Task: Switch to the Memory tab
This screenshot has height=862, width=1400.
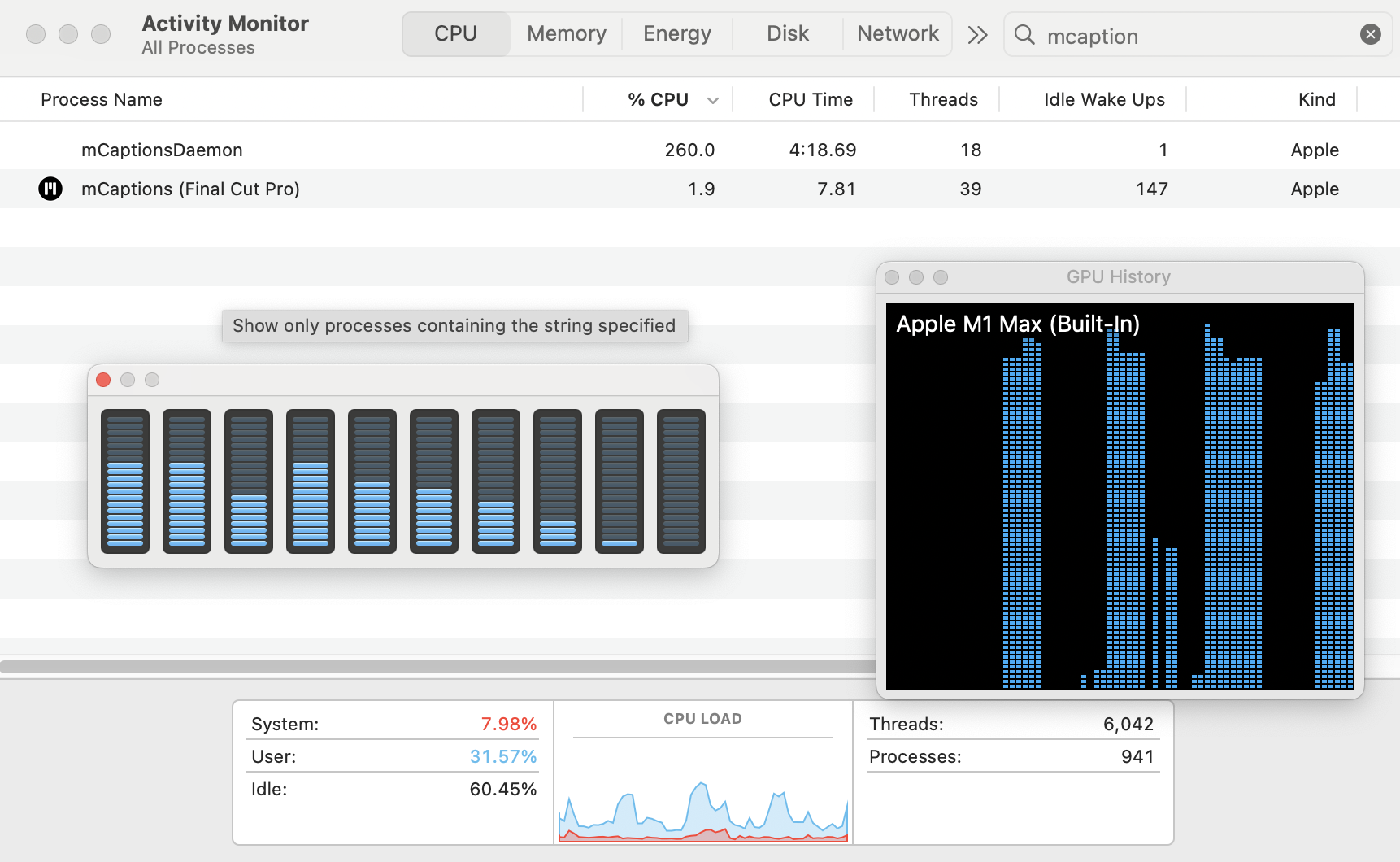Action: [566, 34]
